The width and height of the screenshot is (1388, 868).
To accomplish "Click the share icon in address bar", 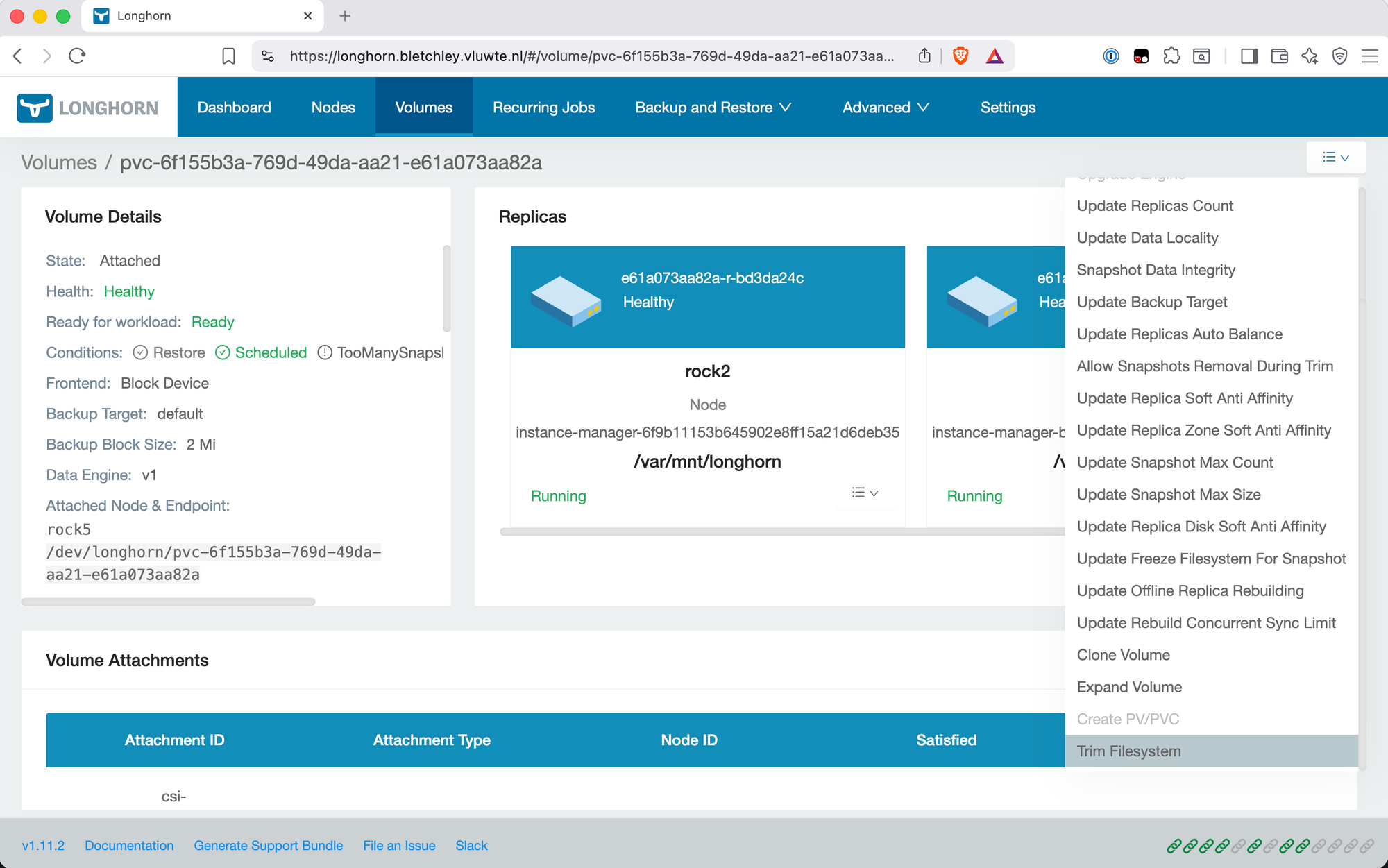I will pos(924,56).
